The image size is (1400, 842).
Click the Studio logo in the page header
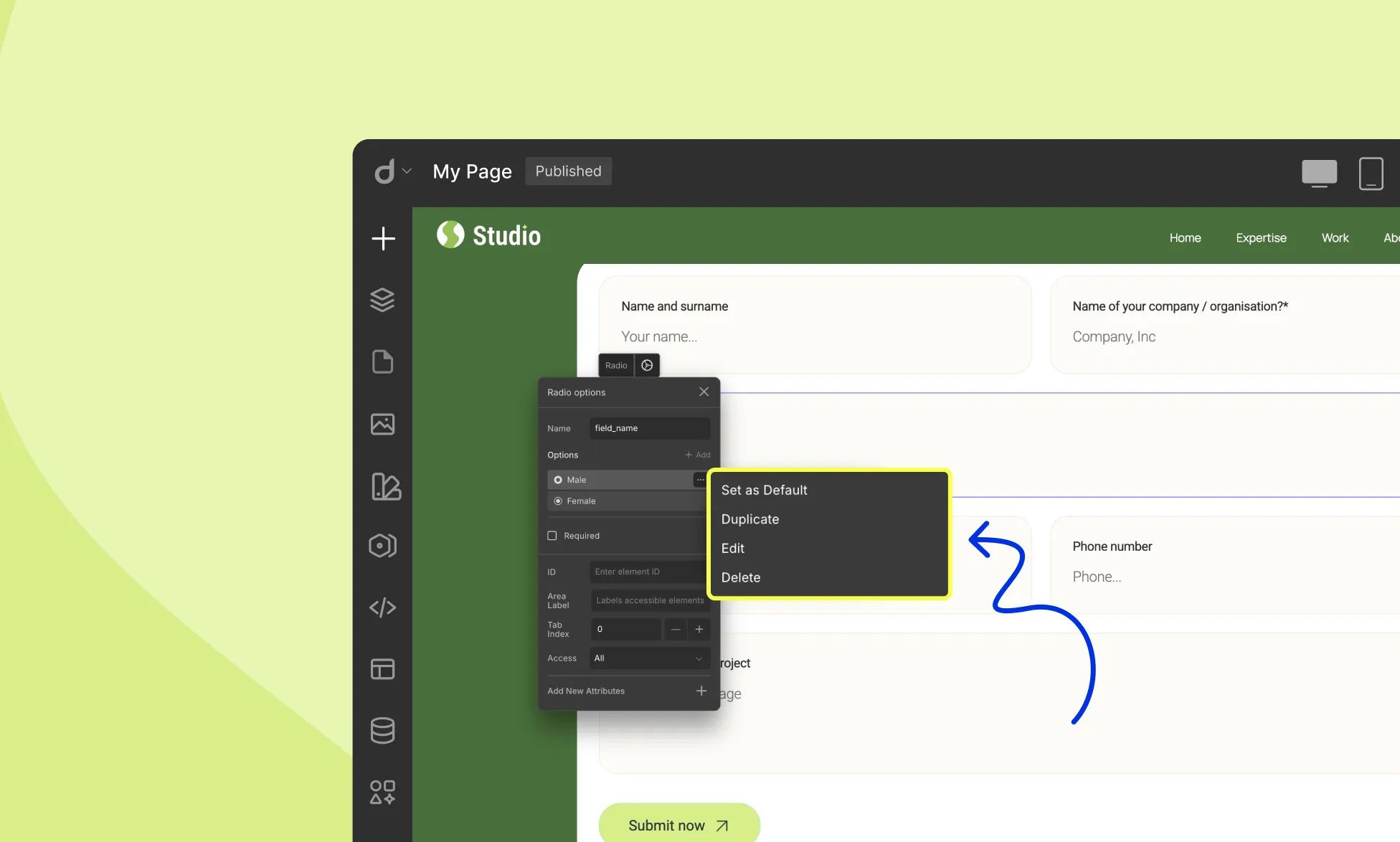pyautogui.click(x=488, y=235)
